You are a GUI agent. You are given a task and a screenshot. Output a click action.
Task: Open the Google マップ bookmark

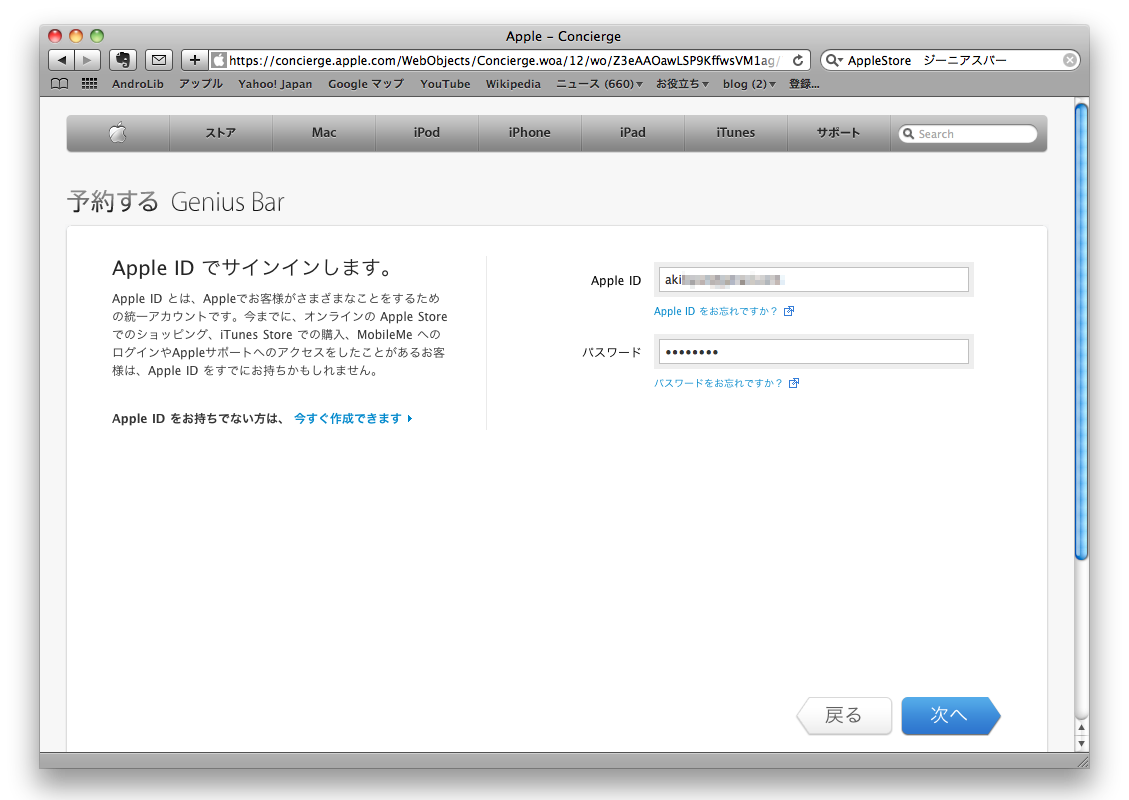click(366, 84)
